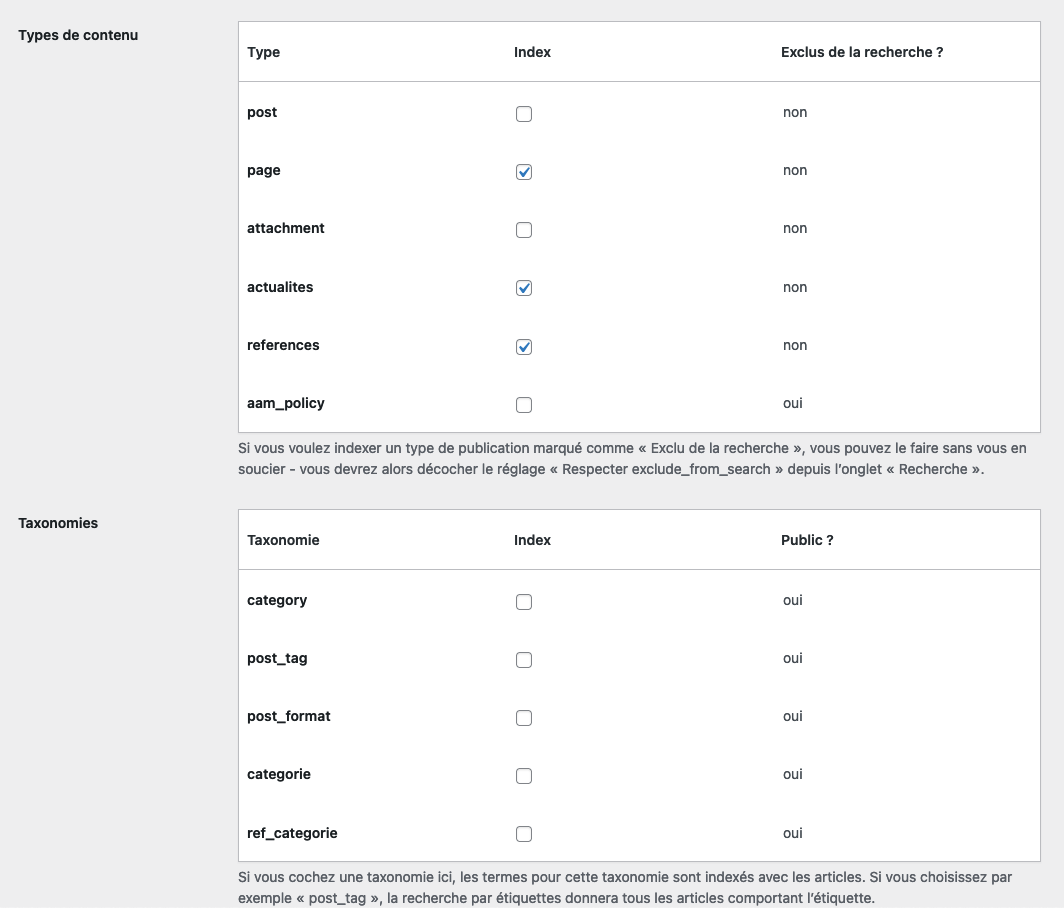Enable indexing for the post type

[524, 114]
